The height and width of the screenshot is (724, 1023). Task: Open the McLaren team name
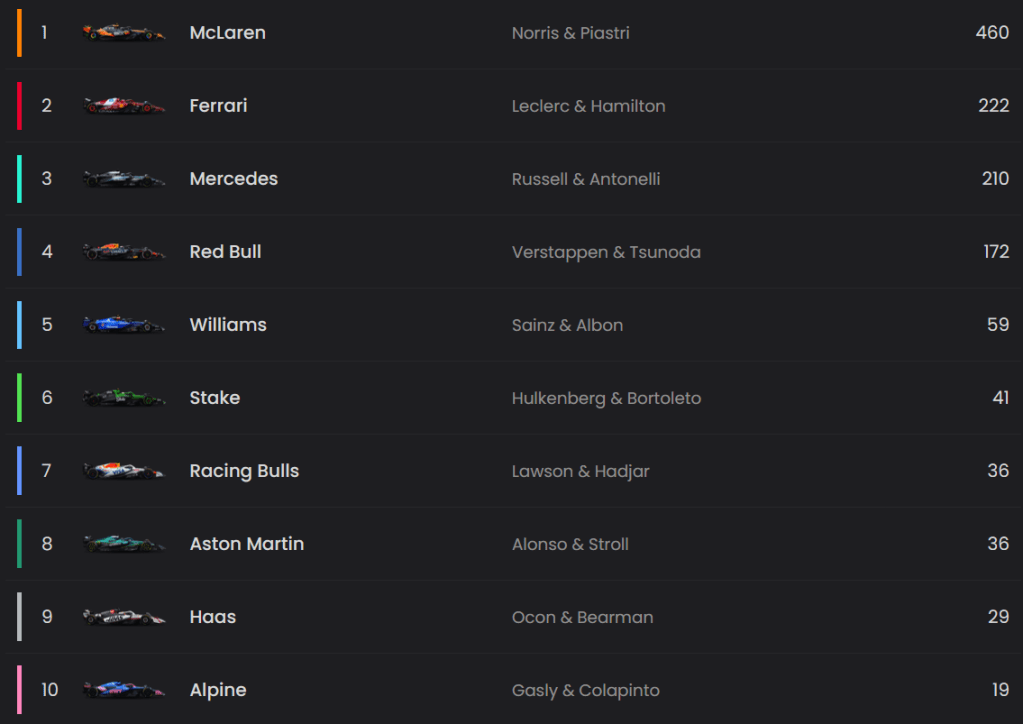pos(227,33)
